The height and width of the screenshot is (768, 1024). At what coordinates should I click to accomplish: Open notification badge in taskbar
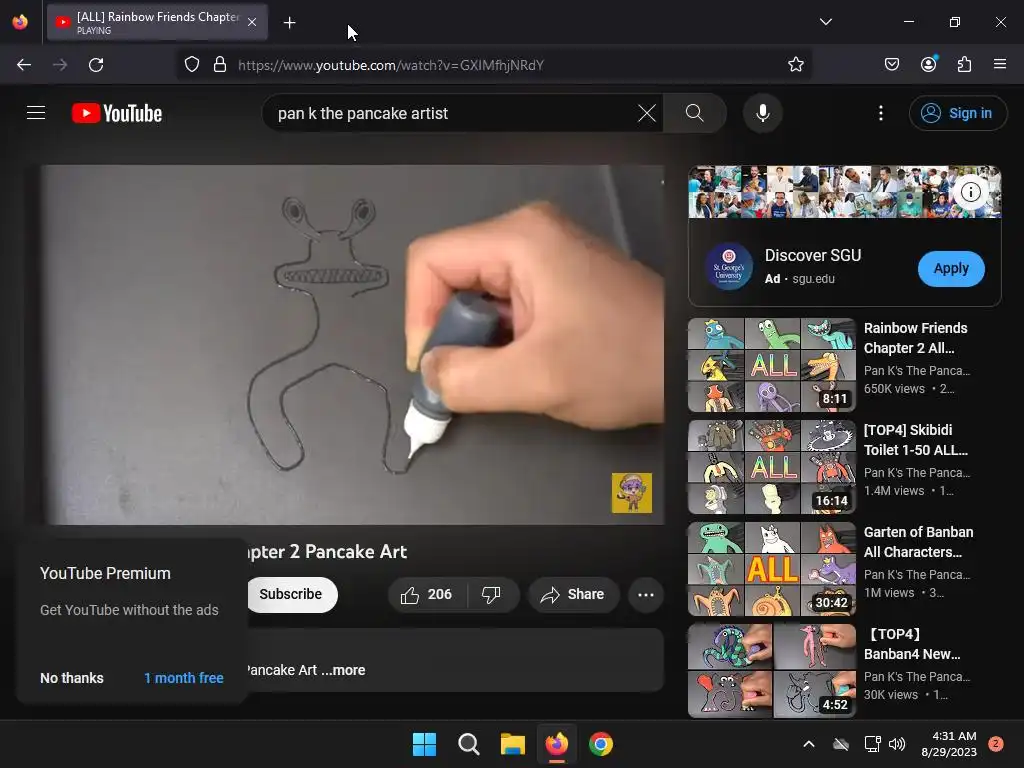996,744
